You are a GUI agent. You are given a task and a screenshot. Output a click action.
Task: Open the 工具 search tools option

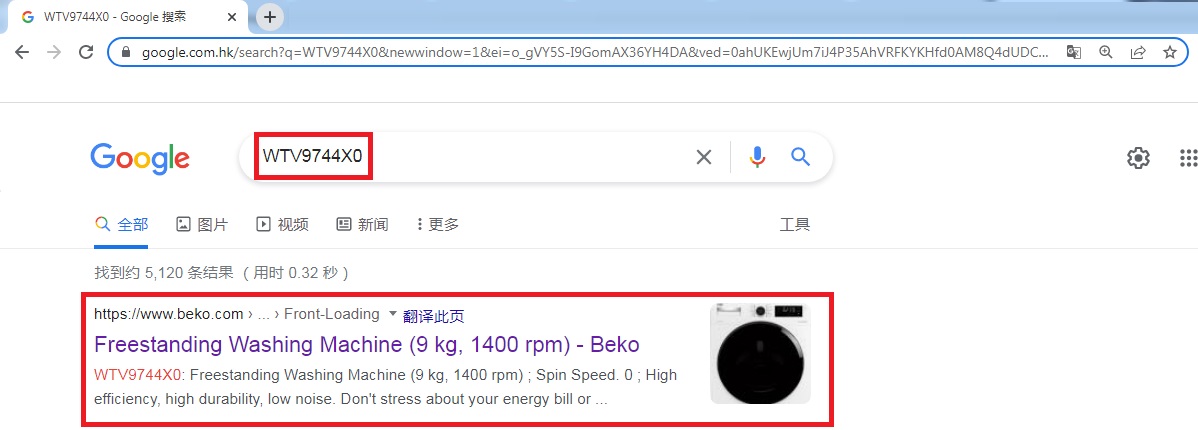tap(794, 224)
